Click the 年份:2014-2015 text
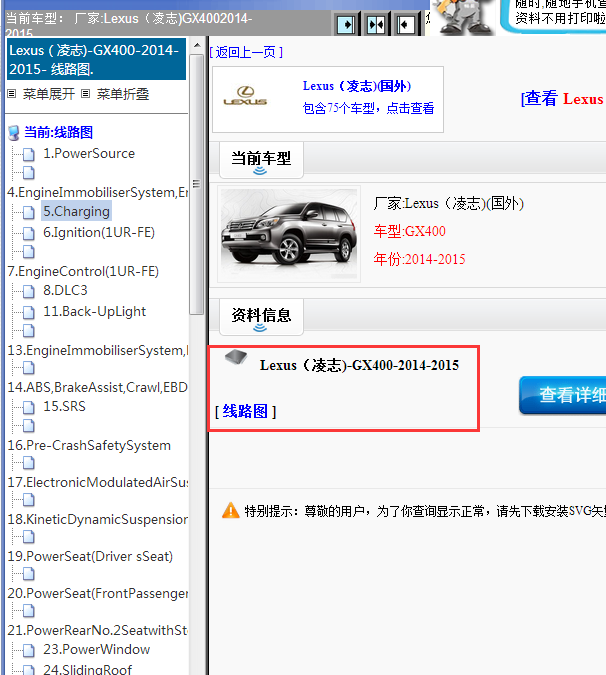 [x=419, y=259]
